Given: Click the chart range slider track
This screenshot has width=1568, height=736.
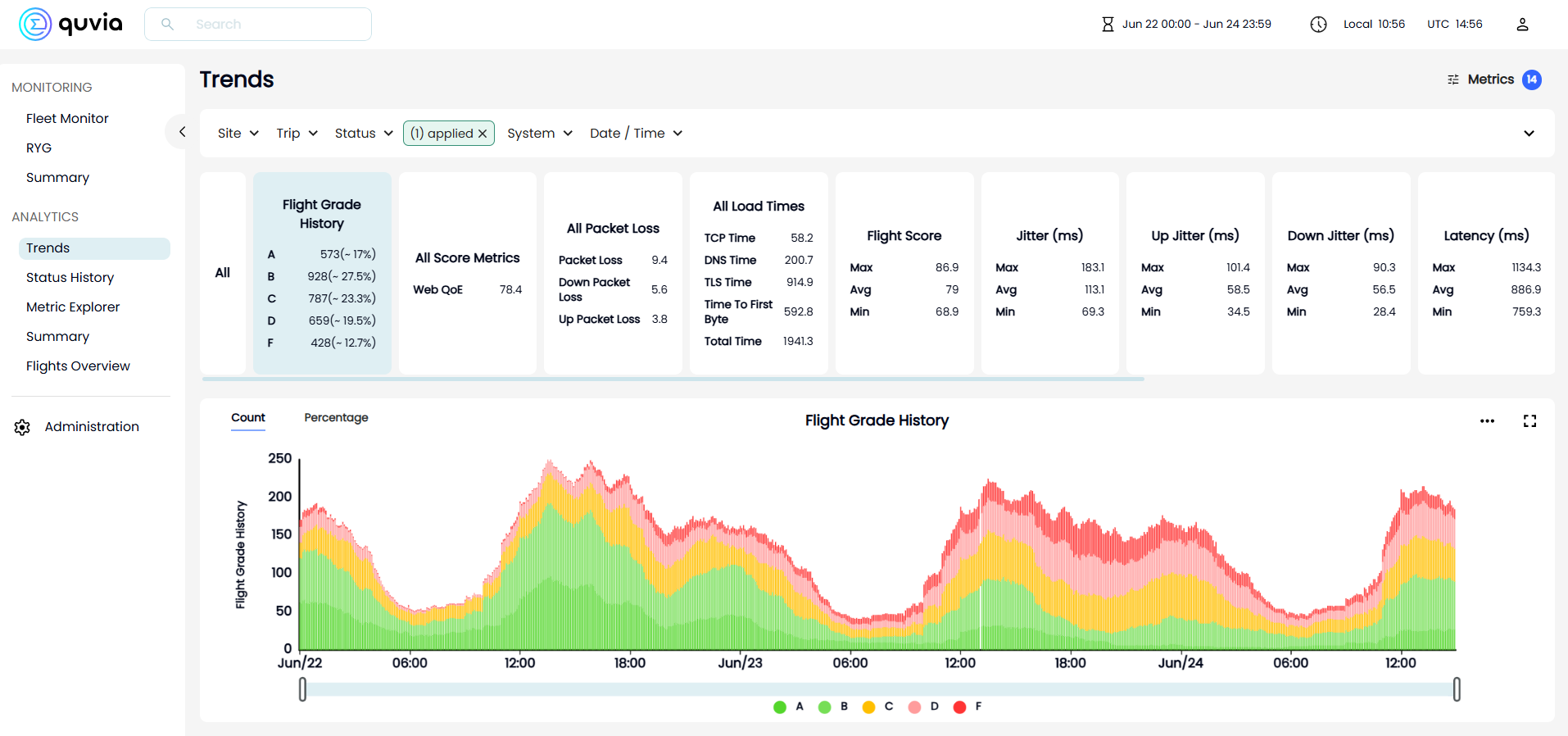Looking at the screenshot, I should point(879,690).
